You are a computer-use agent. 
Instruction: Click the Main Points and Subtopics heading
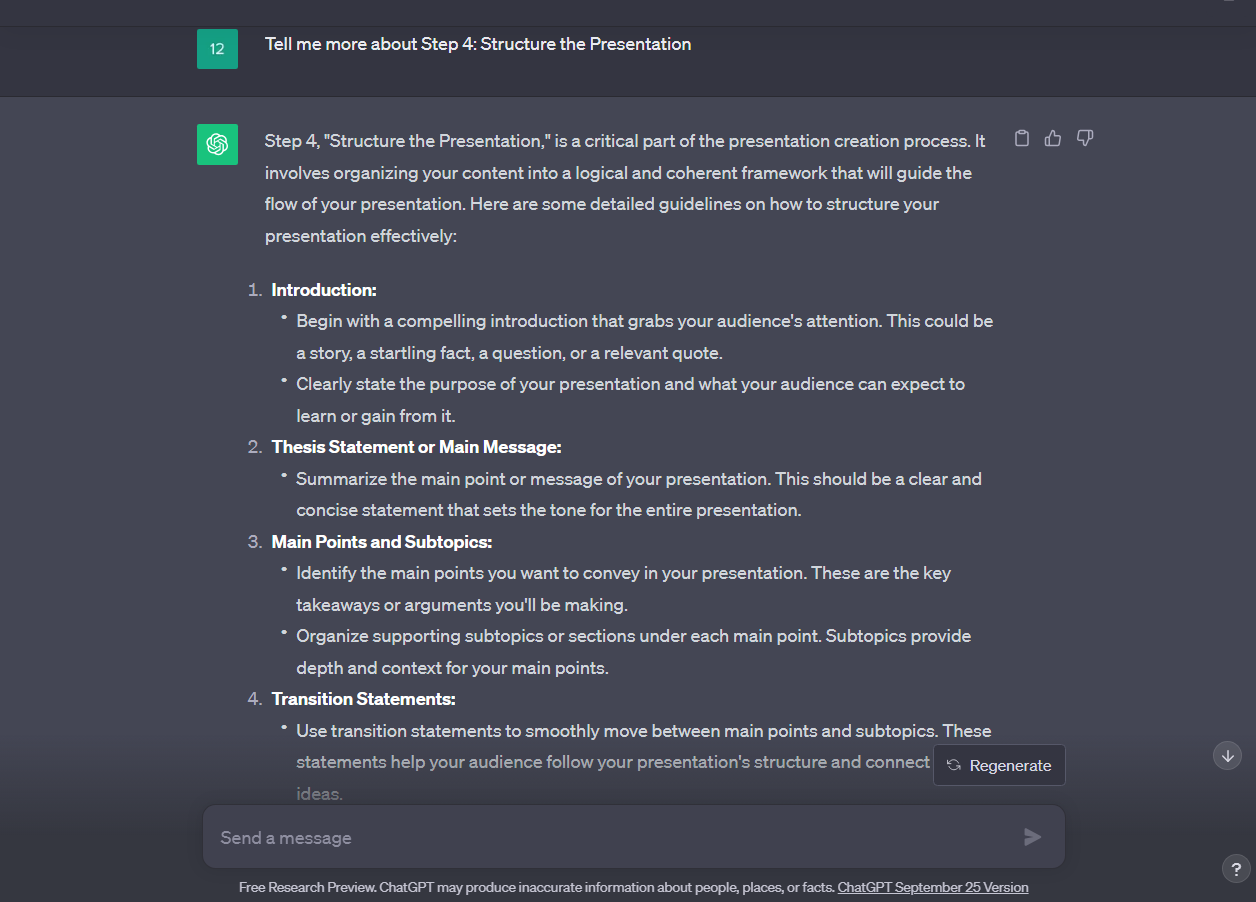(x=382, y=542)
